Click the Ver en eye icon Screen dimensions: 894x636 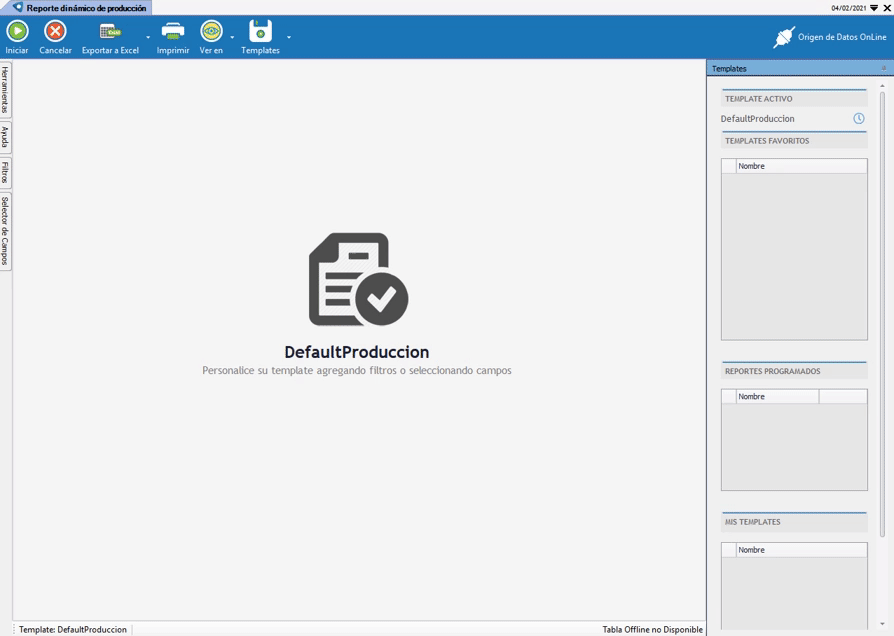pos(211,31)
